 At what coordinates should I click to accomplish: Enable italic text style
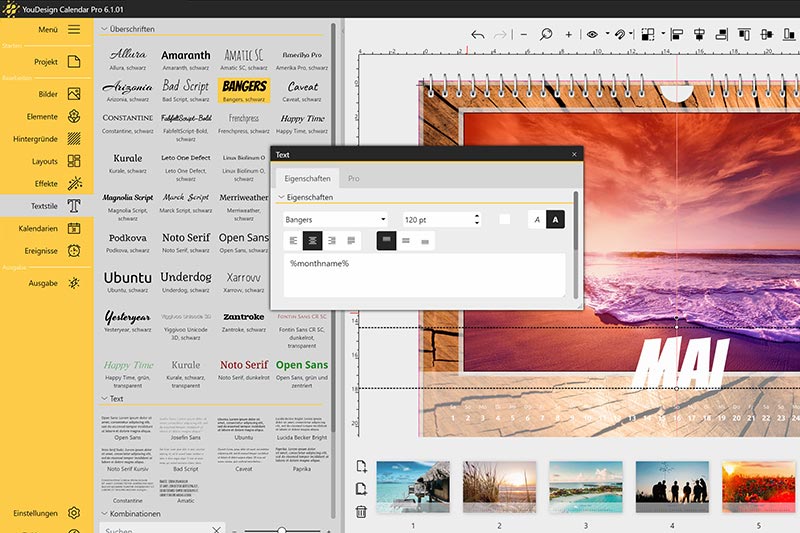(x=537, y=219)
